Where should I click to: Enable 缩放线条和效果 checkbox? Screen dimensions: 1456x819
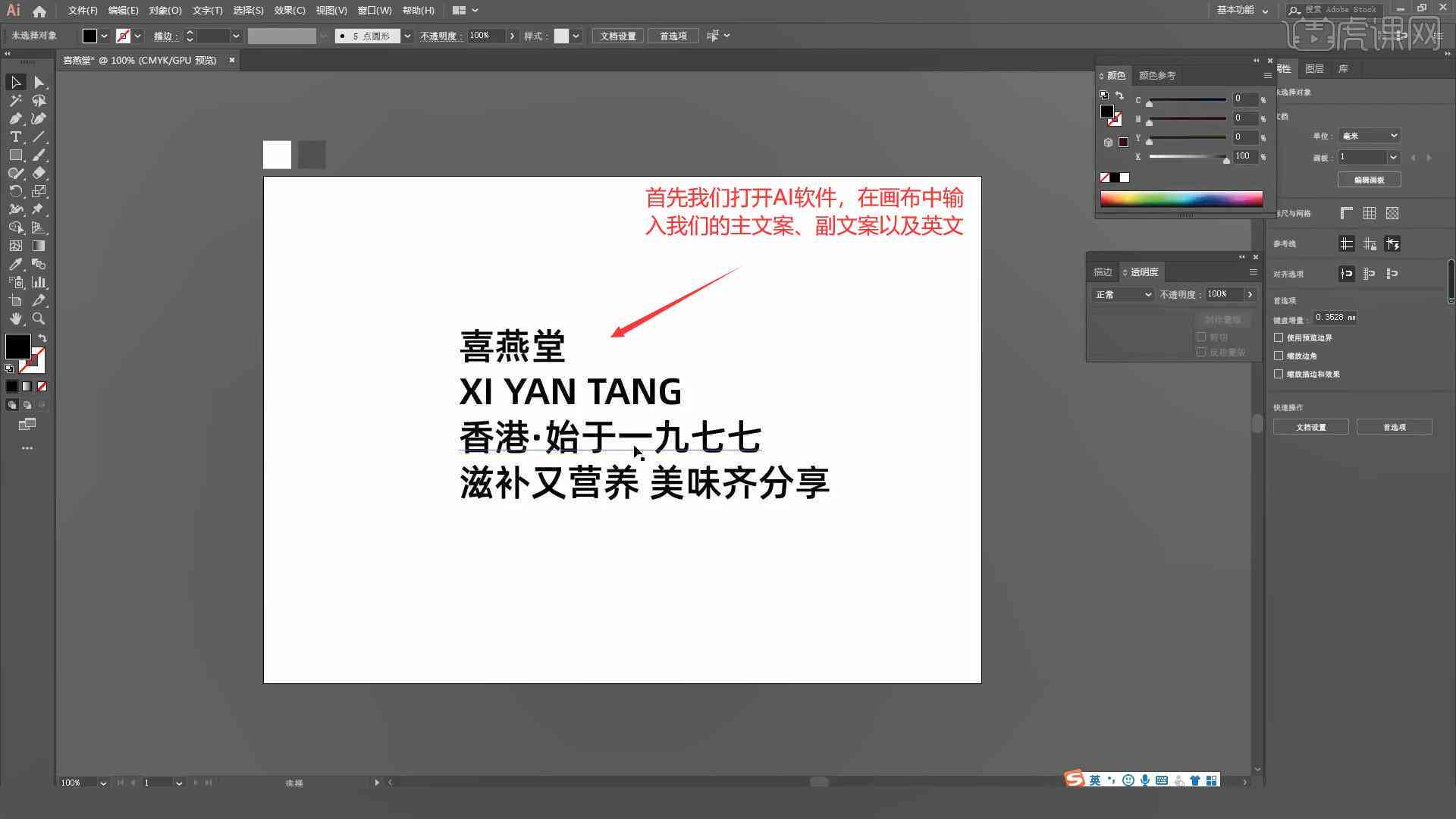pos(1279,374)
